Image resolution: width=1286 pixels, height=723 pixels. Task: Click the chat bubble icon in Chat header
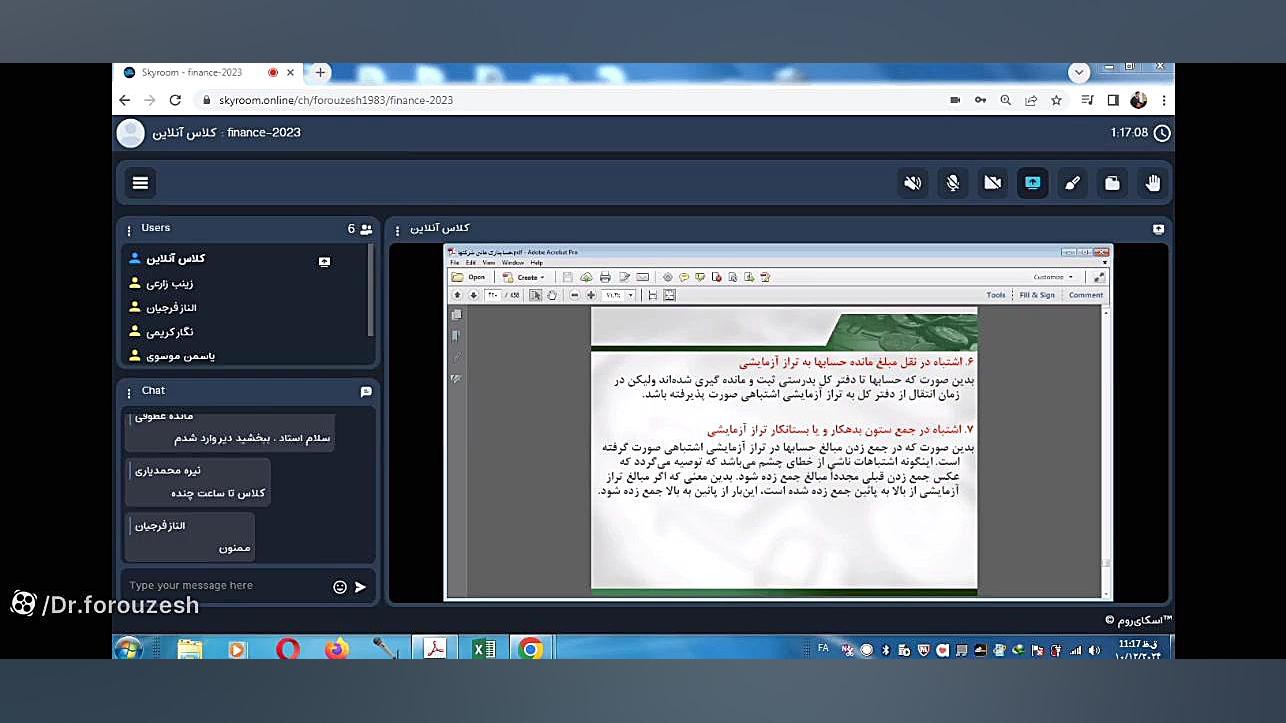coord(366,392)
